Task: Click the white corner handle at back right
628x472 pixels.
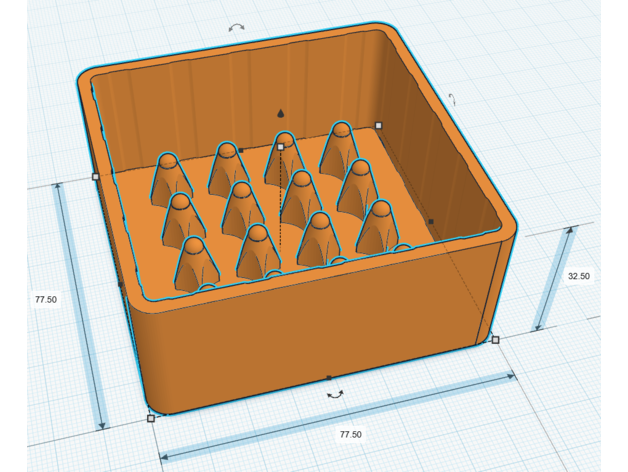Action: coord(378,125)
